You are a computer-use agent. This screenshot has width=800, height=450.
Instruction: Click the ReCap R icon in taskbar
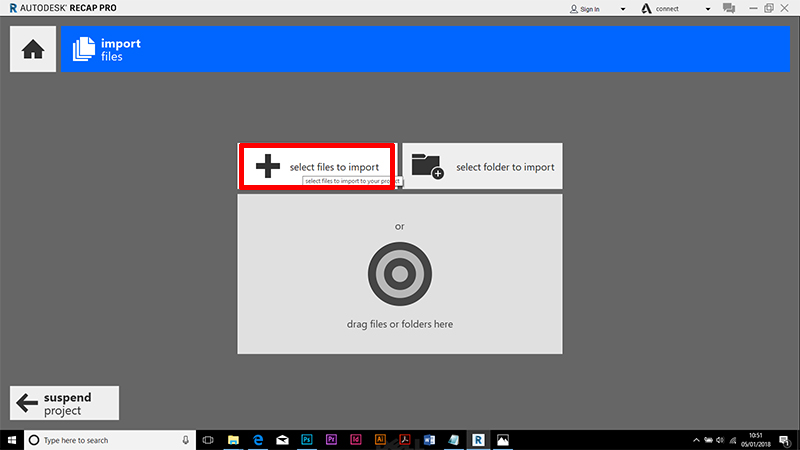[x=478, y=440]
